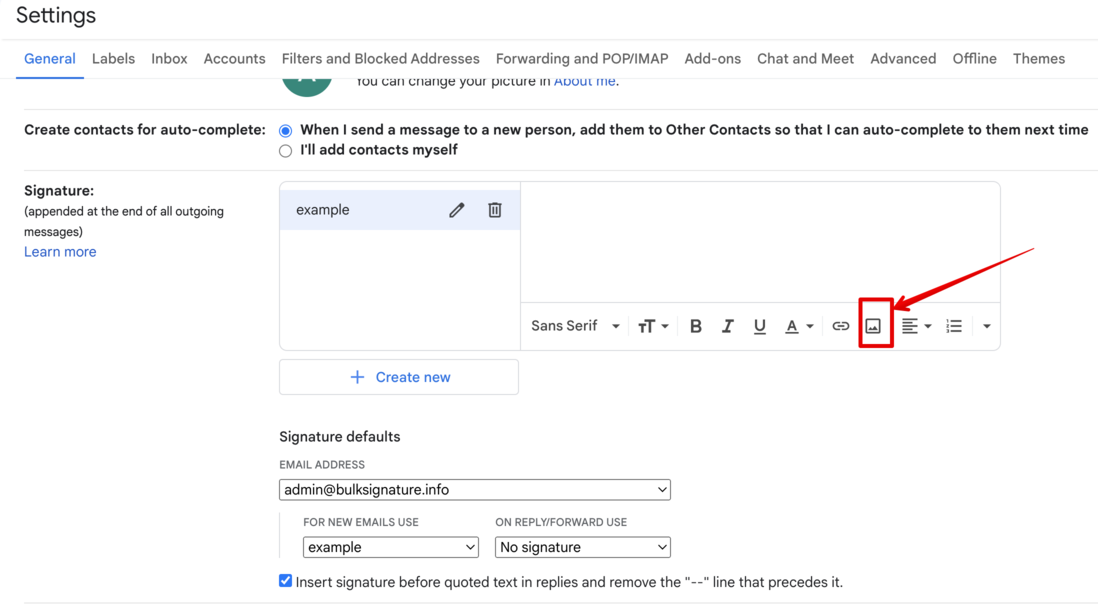Click inside the signature text editor area
Screen dimensions: 1098x609
pyautogui.click(x=760, y=242)
